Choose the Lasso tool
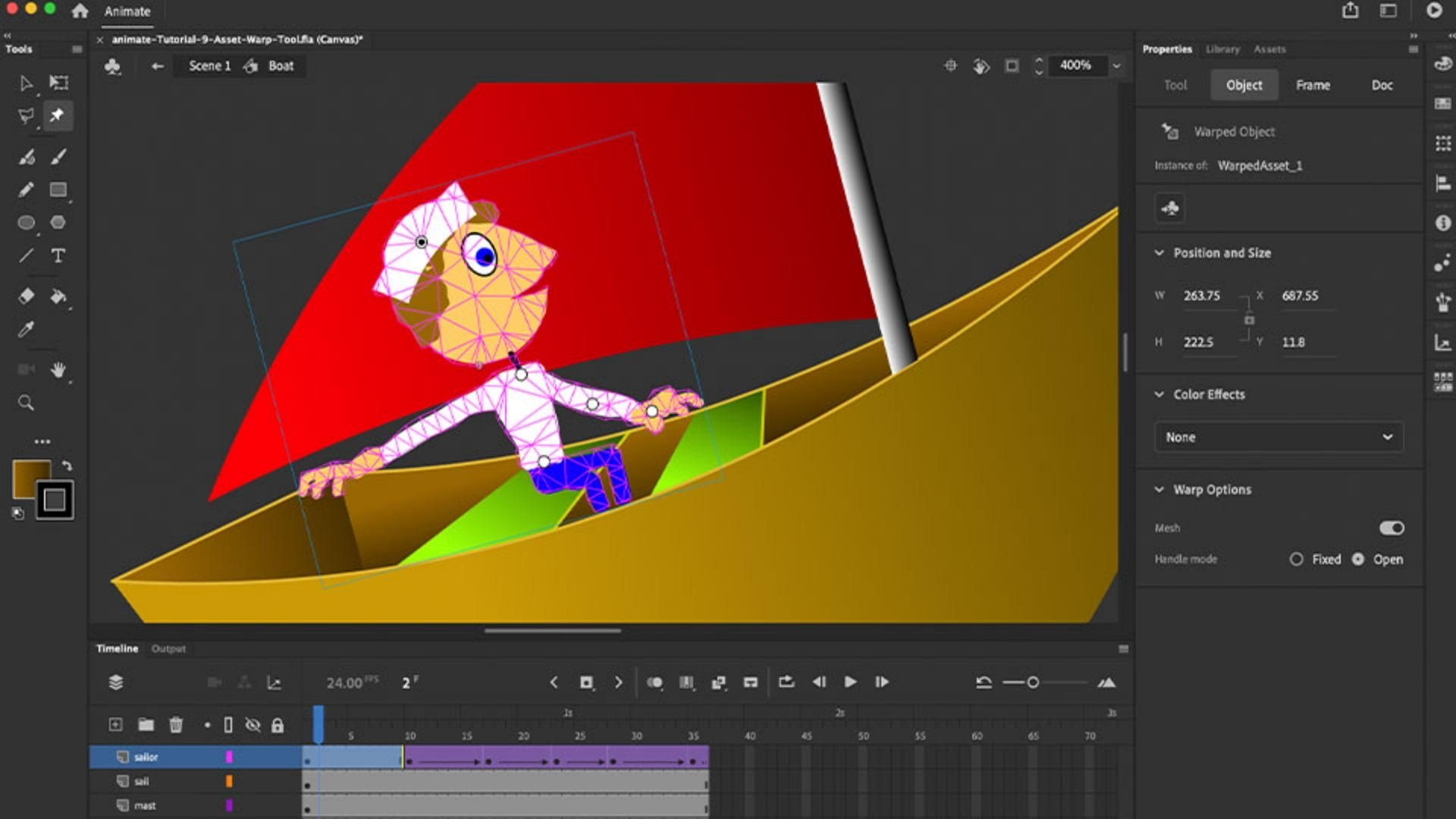Screen dimensions: 1456x819 (x=25, y=115)
